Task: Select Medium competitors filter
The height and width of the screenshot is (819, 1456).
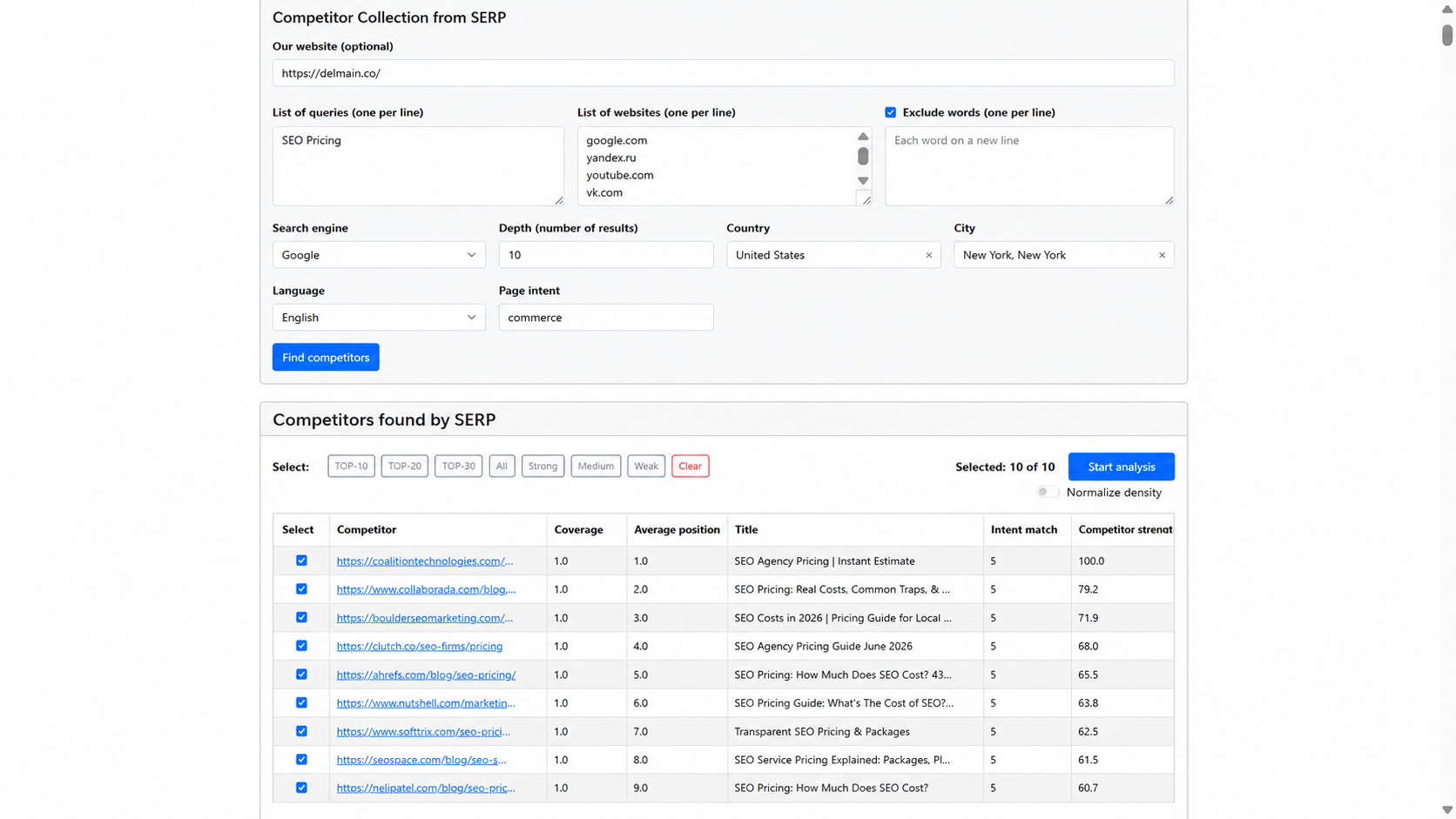Action: coord(596,467)
